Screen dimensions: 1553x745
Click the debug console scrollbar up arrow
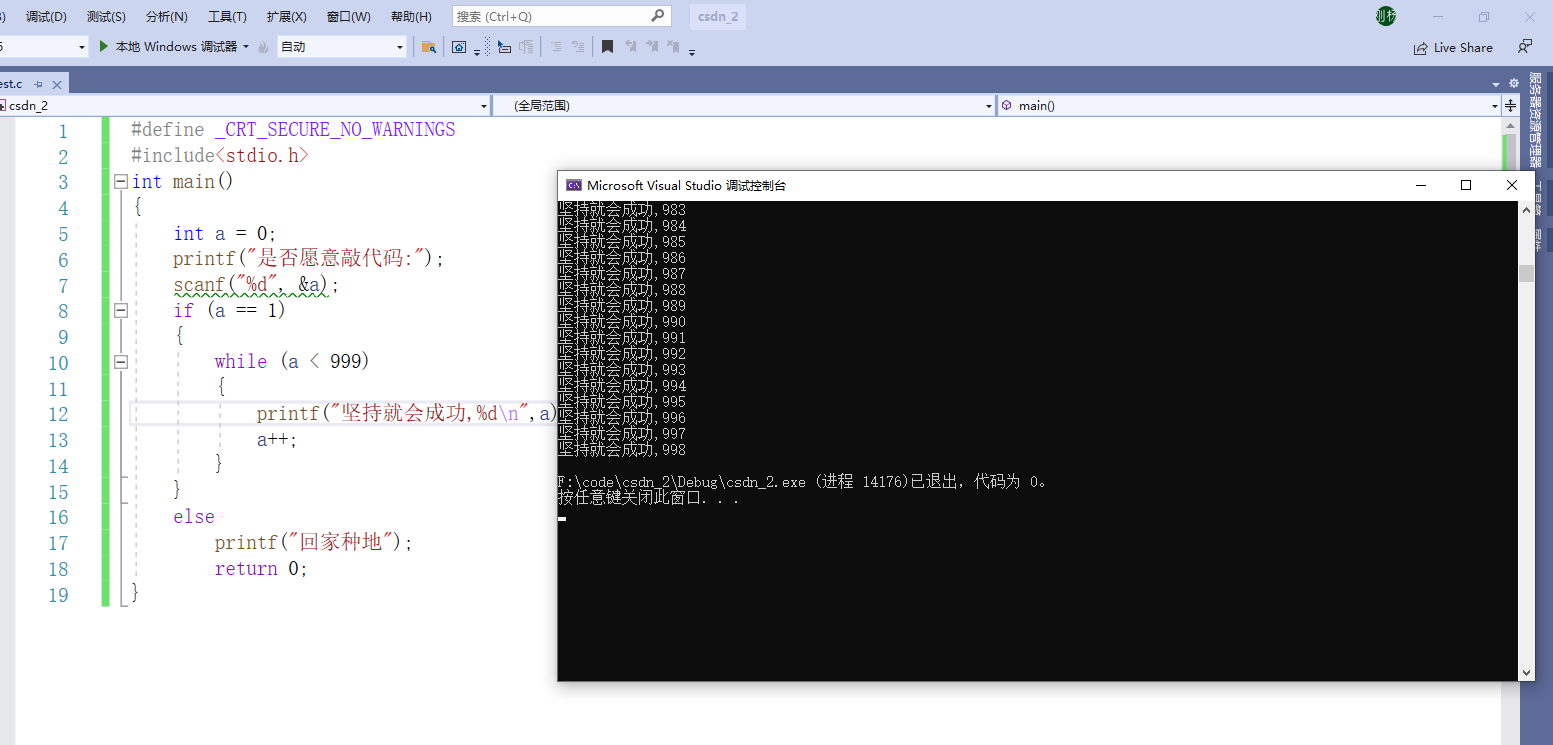click(1526, 209)
